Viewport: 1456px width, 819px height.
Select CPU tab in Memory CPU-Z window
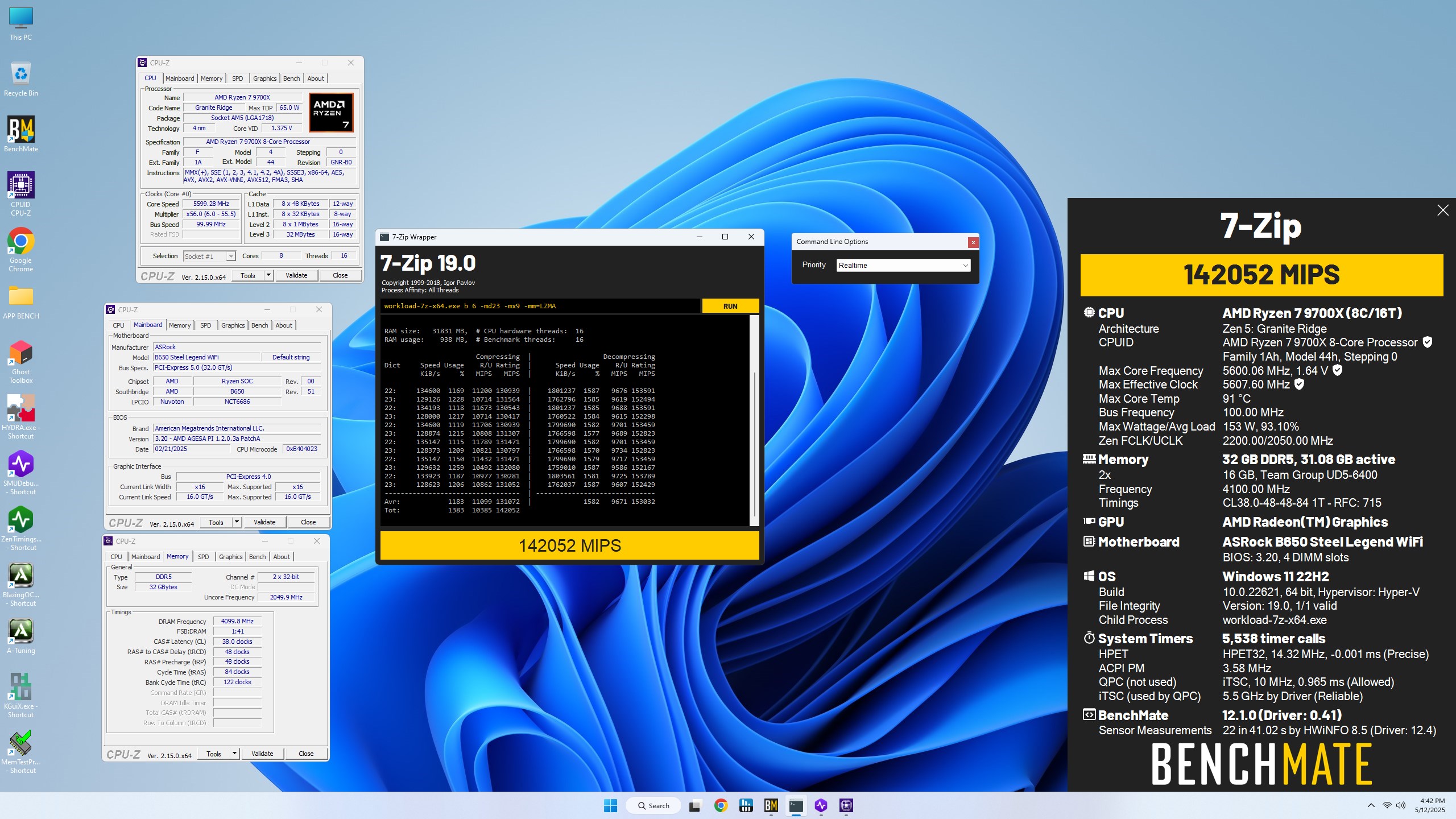pyautogui.click(x=116, y=557)
